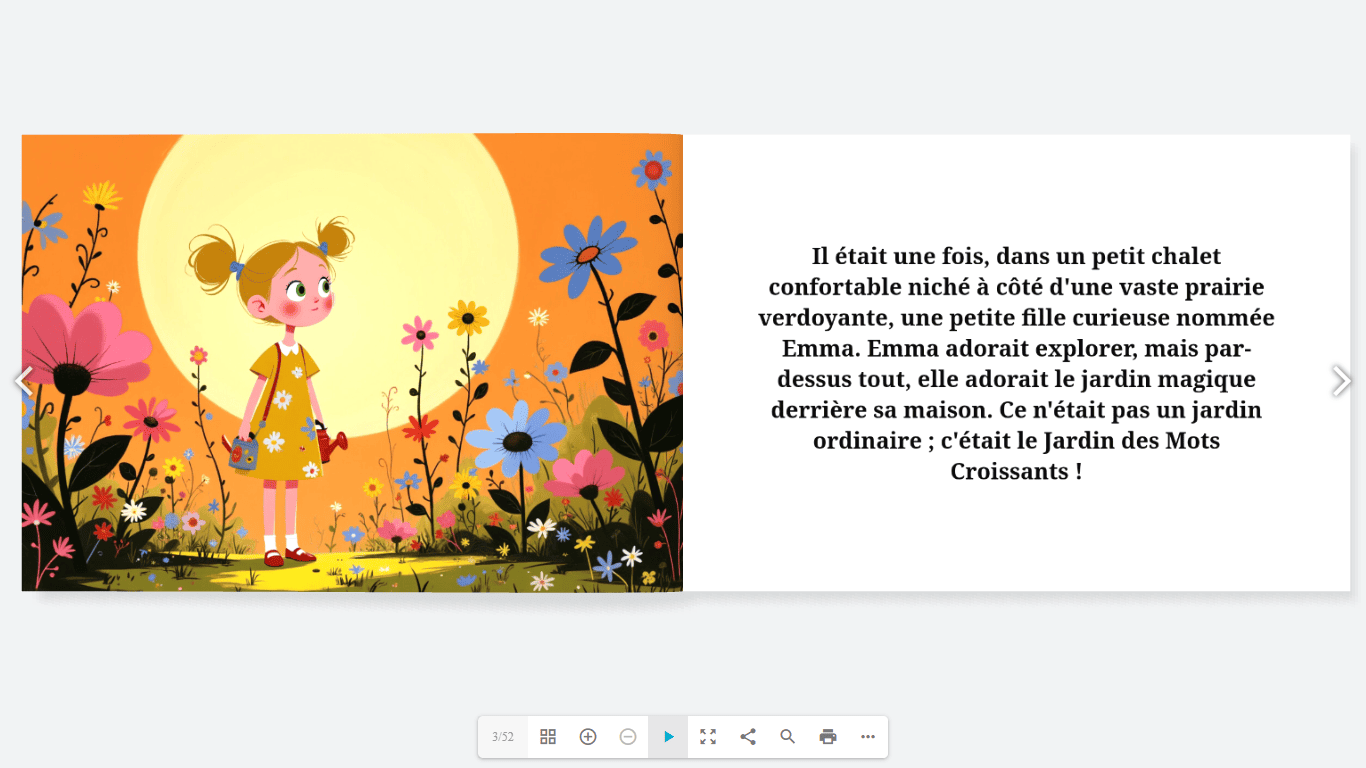Open the search tool
Screen dimensions: 1366x768
pyautogui.click(x=788, y=737)
